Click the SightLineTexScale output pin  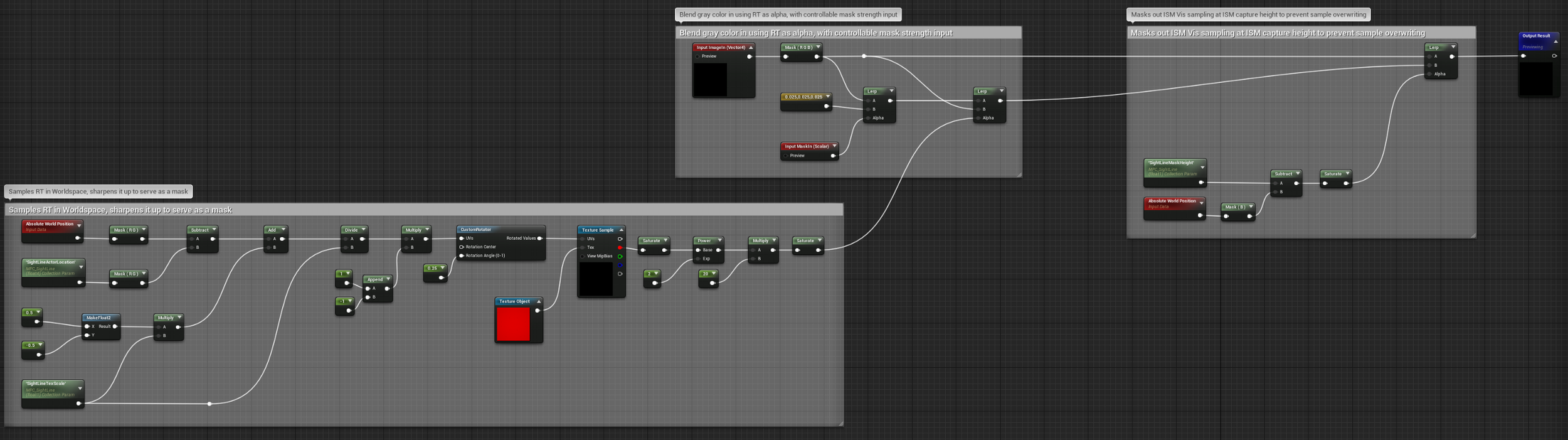click(x=78, y=404)
